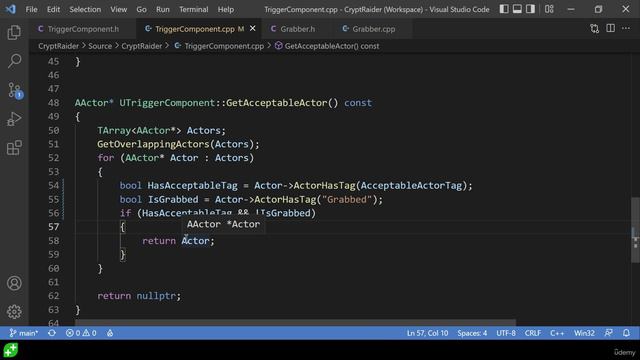The height and width of the screenshot is (360, 640).
Task: Click the green taskbar app icon
Action: [x=11, y=350]
